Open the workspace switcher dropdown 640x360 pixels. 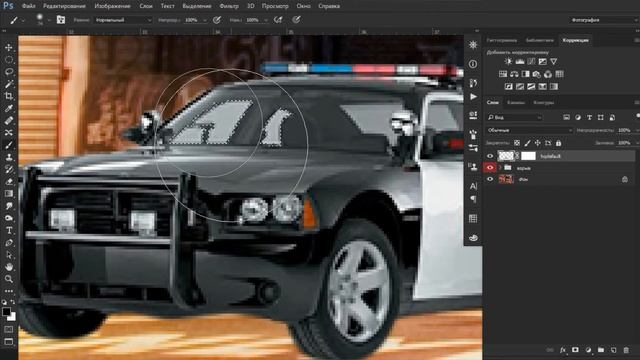pyautogui.click(x=603, y=20)
